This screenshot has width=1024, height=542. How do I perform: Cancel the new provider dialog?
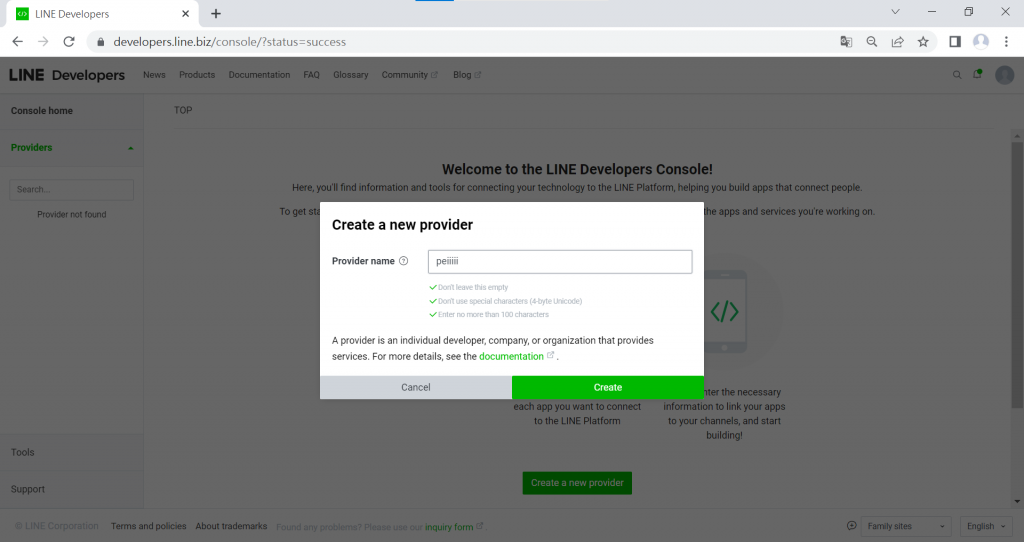pos(415,387)
